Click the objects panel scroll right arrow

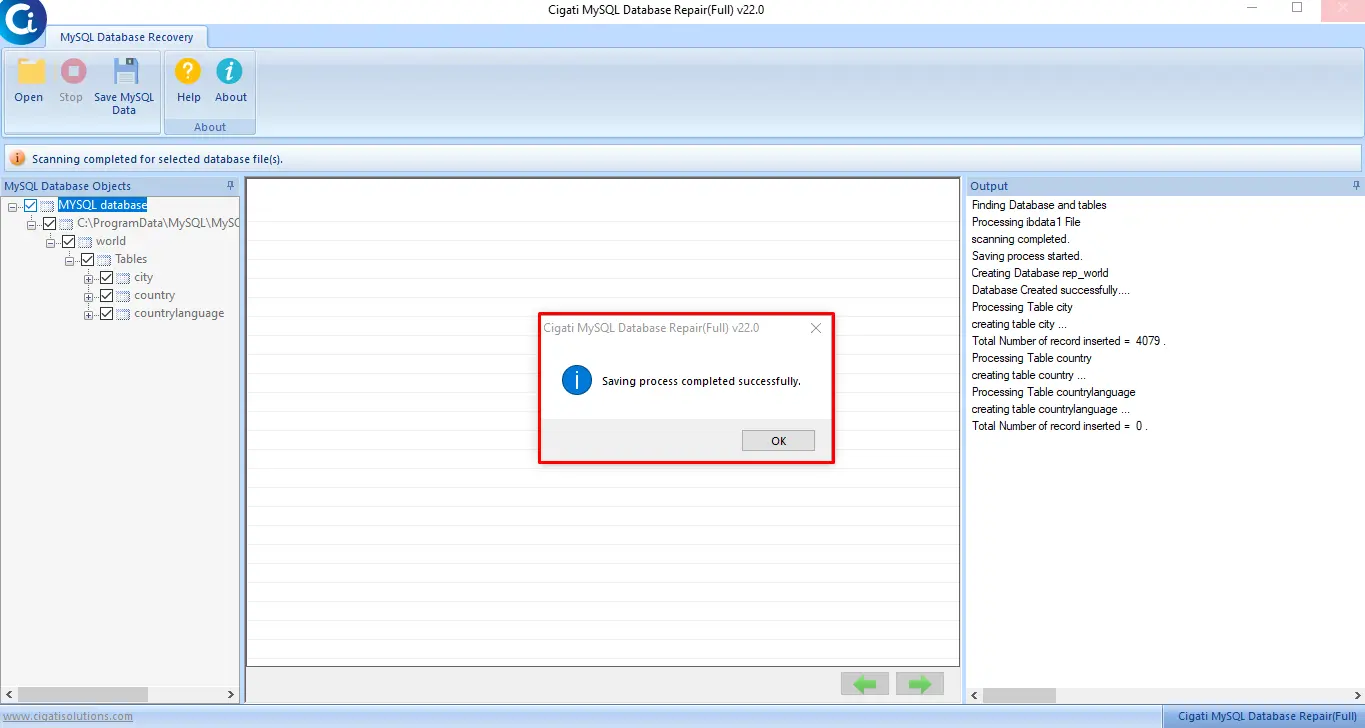pos(231,694)
